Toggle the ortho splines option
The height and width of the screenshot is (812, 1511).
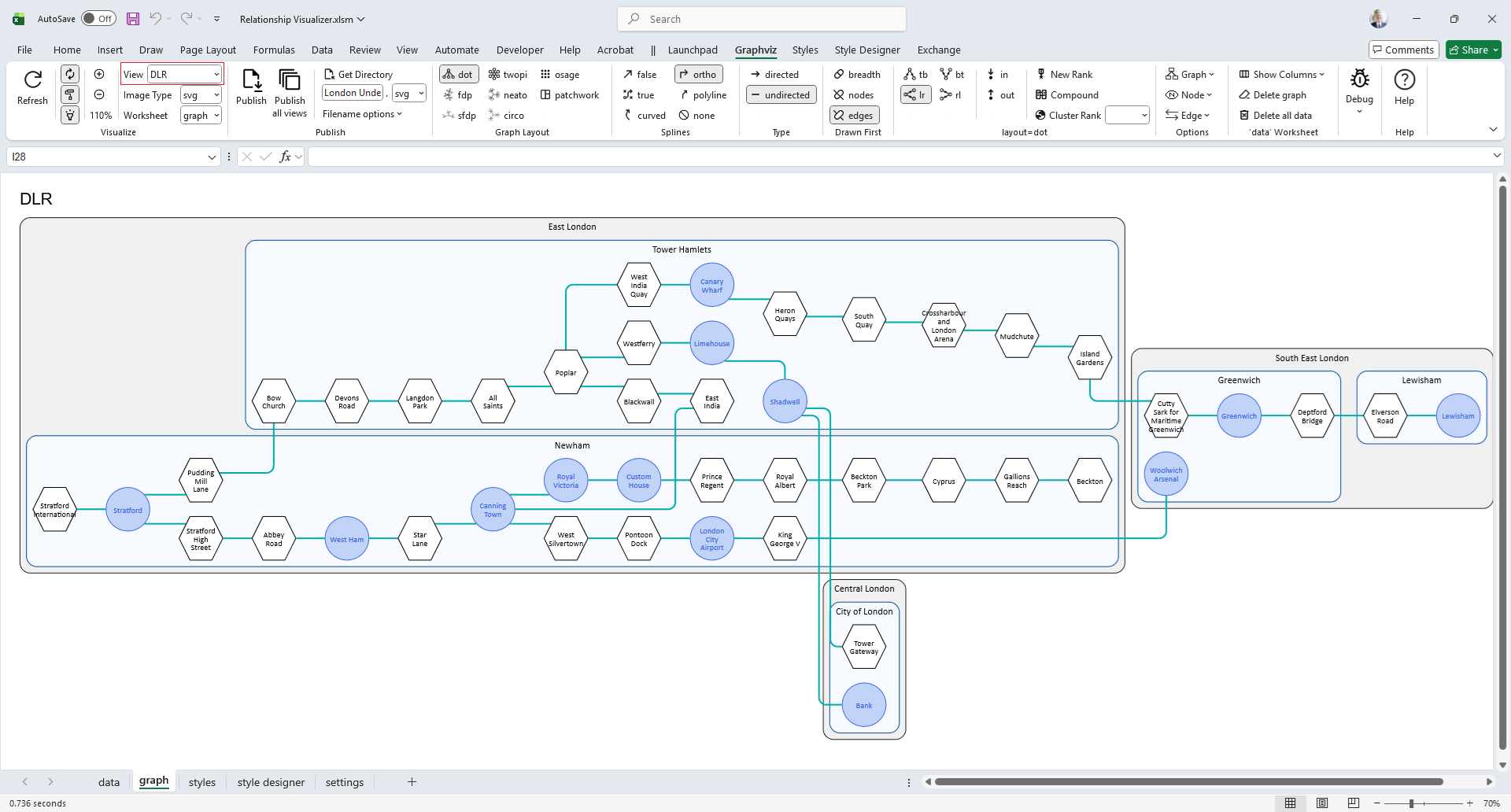pos(697,75)
